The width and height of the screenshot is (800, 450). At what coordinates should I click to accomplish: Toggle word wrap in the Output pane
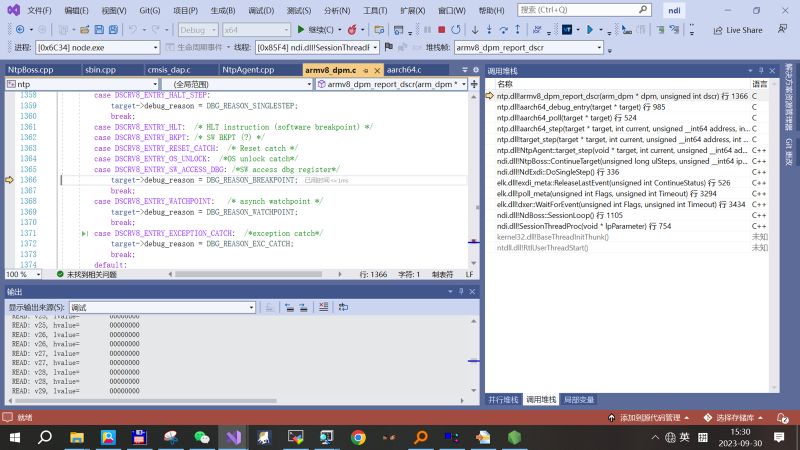tap(343, 307)
